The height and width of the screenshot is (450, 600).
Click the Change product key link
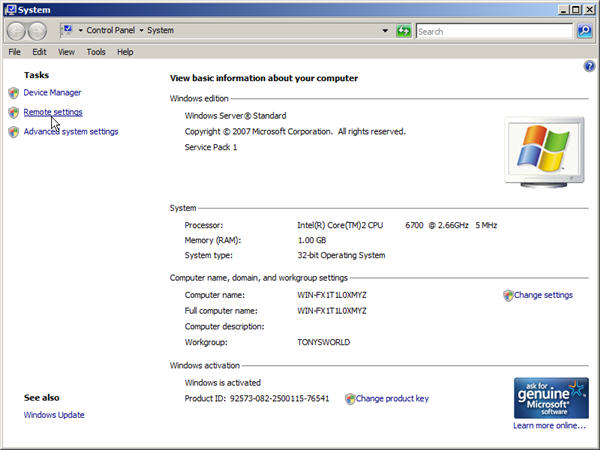(392, 399)
